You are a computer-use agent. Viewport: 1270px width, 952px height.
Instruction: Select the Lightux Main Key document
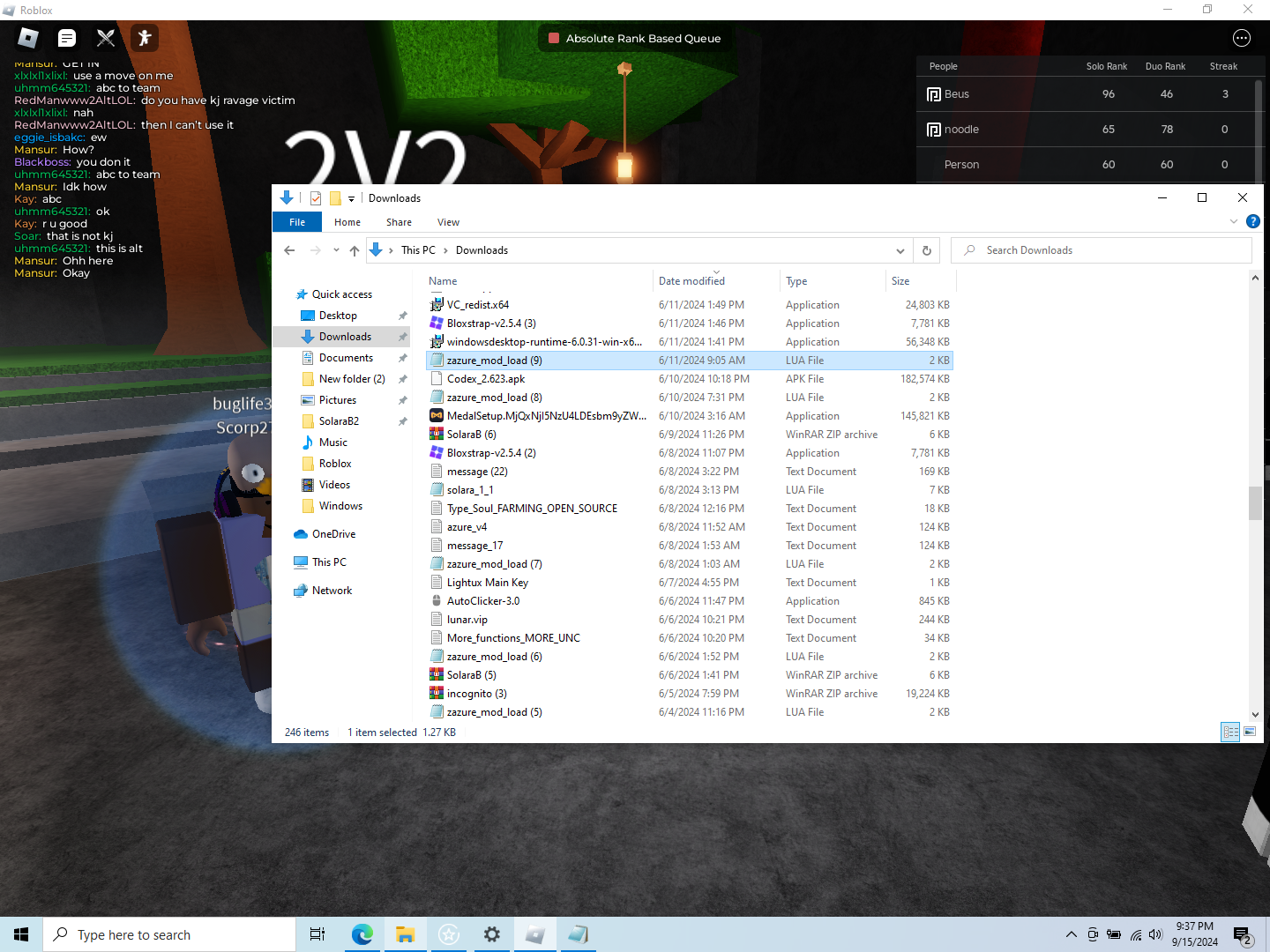[x=691, y=583]
